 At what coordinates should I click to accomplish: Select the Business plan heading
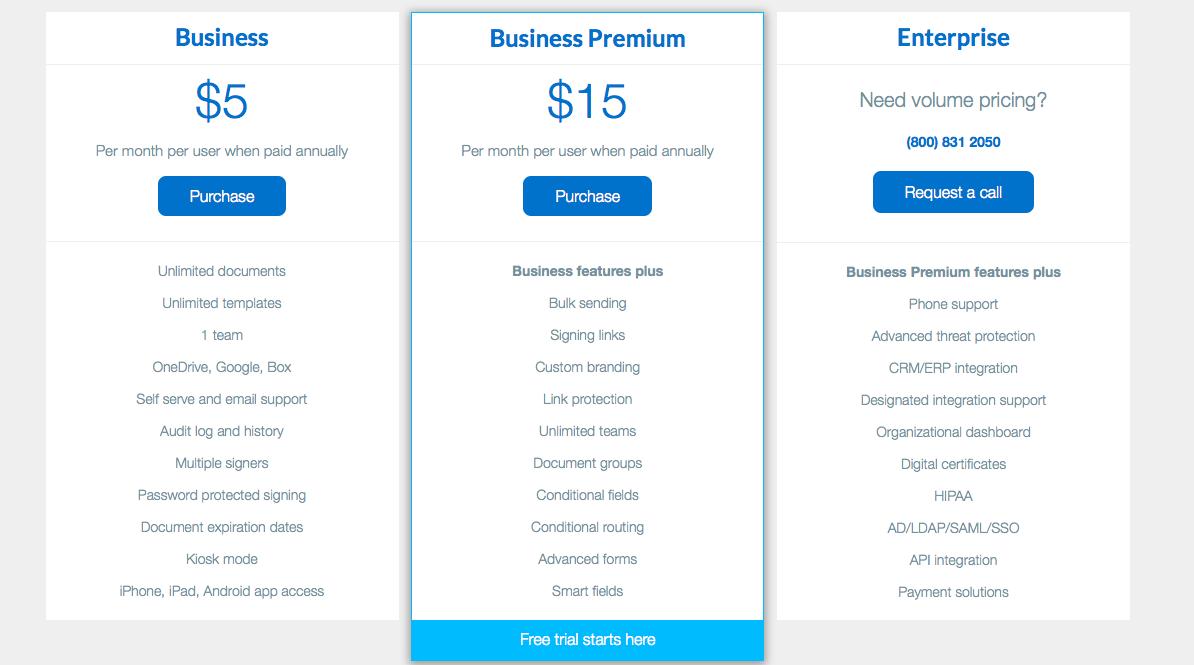[x=222, y=38]
